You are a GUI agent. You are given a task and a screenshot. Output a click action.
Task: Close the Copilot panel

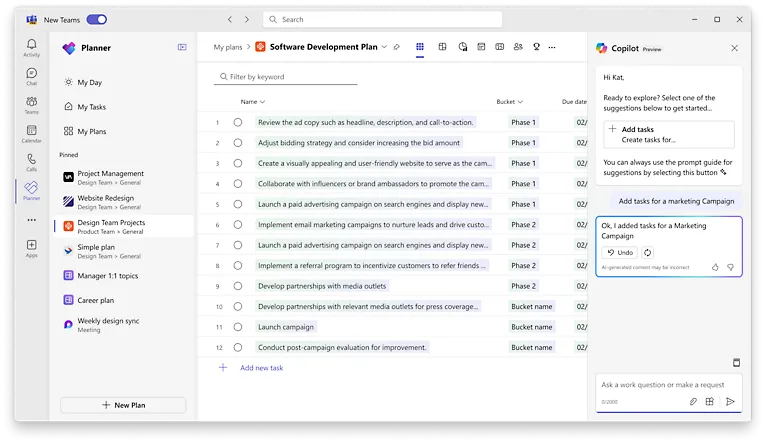pyautogui.click(x=734, y=48)
